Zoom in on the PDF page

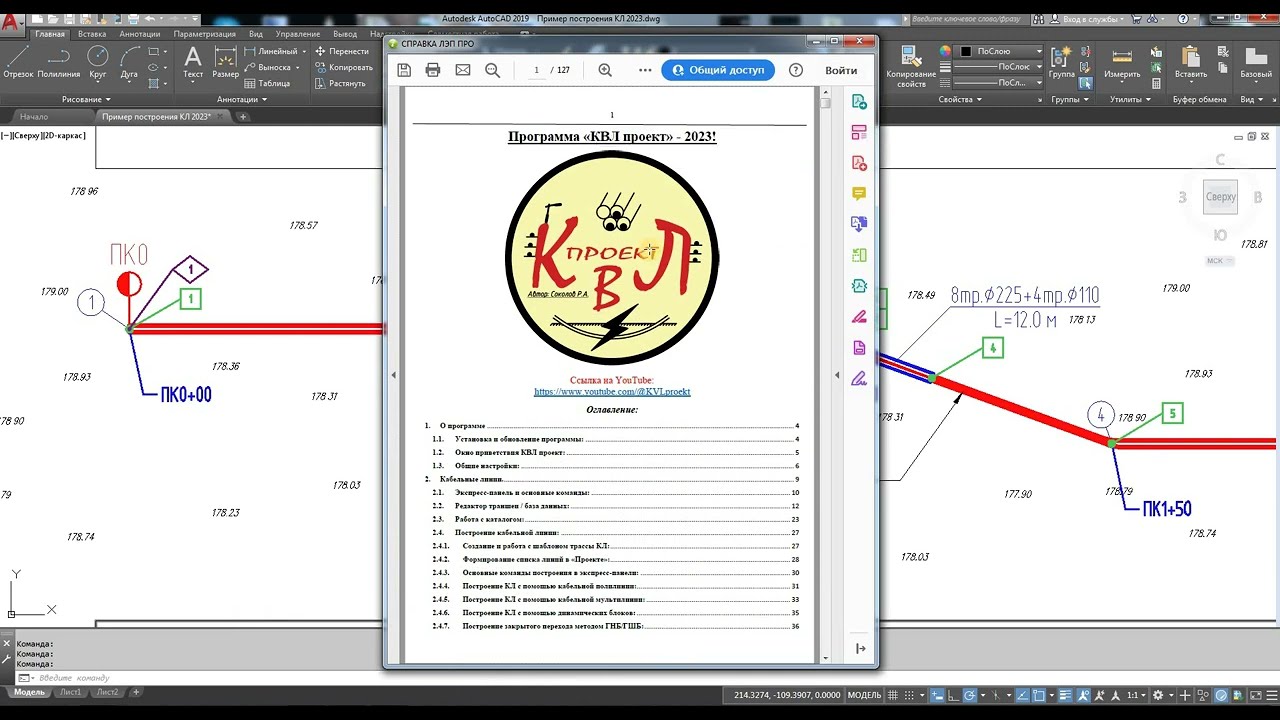click(605, 70)
